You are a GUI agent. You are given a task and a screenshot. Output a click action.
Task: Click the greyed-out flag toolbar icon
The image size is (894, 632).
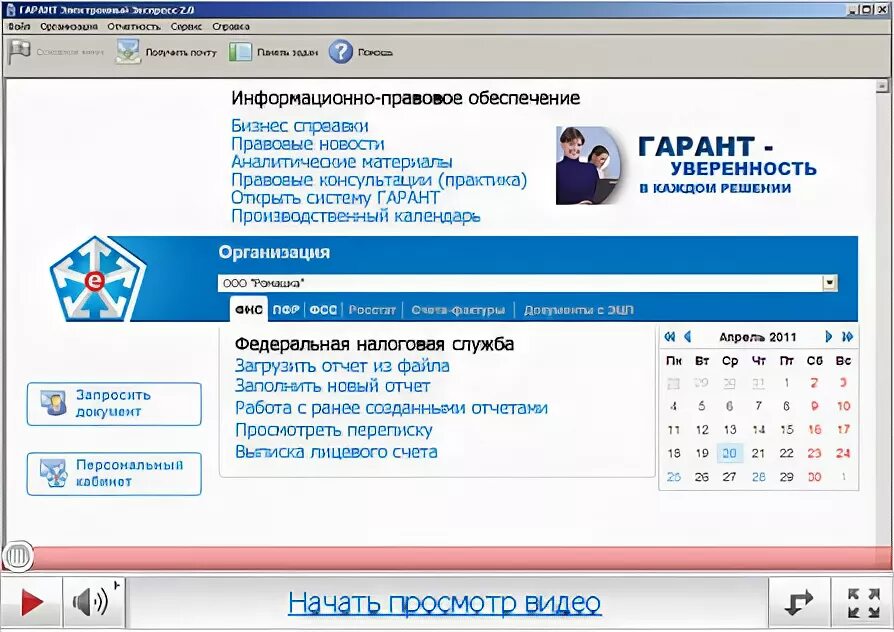pyautogui.click(x=19, y=52)
